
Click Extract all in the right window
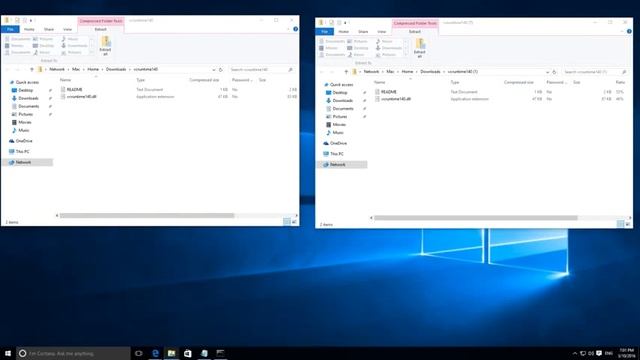coord(420,48)
